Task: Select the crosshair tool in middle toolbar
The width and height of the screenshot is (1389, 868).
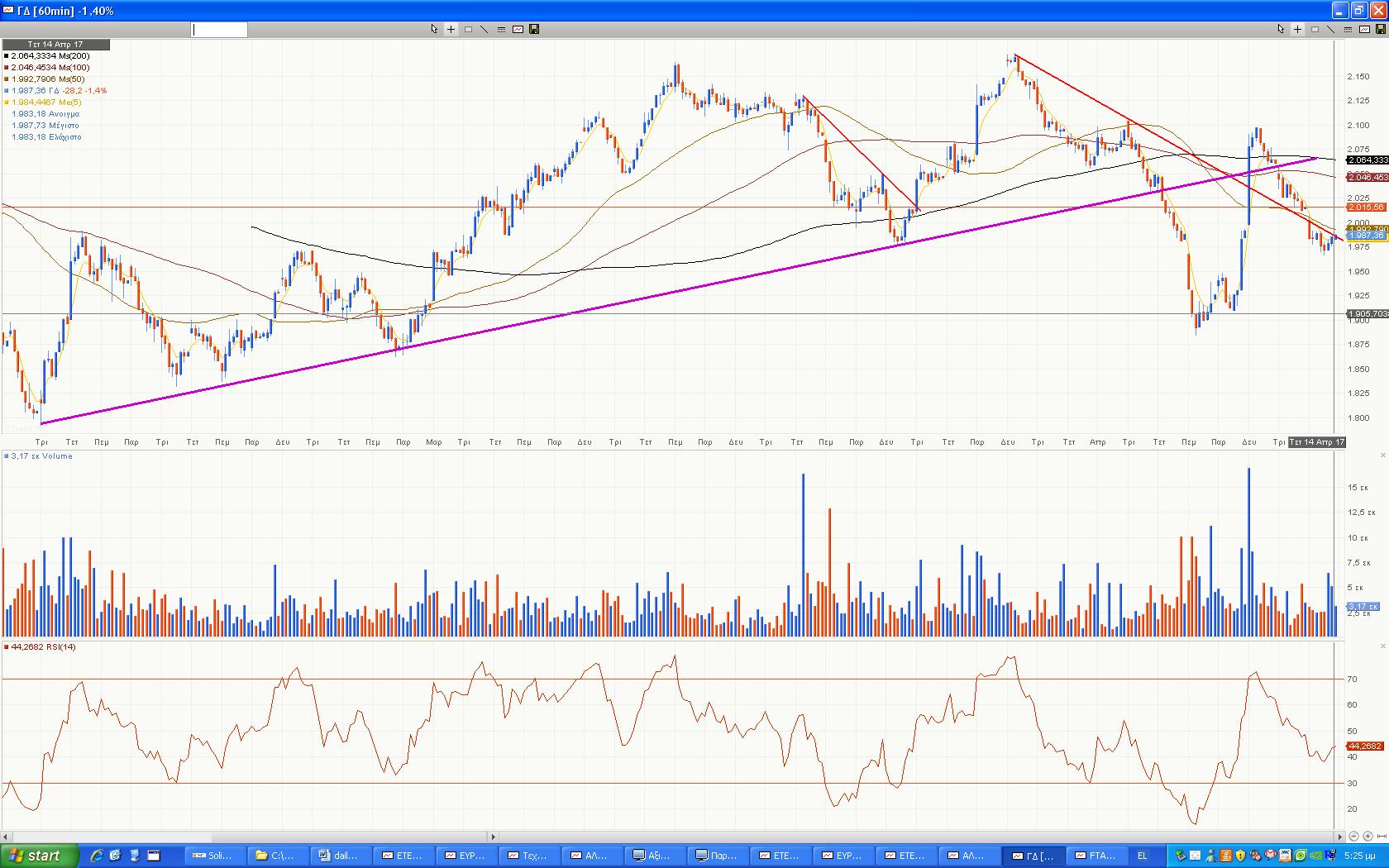Action: pyautogui.click(x=451, y=29)
